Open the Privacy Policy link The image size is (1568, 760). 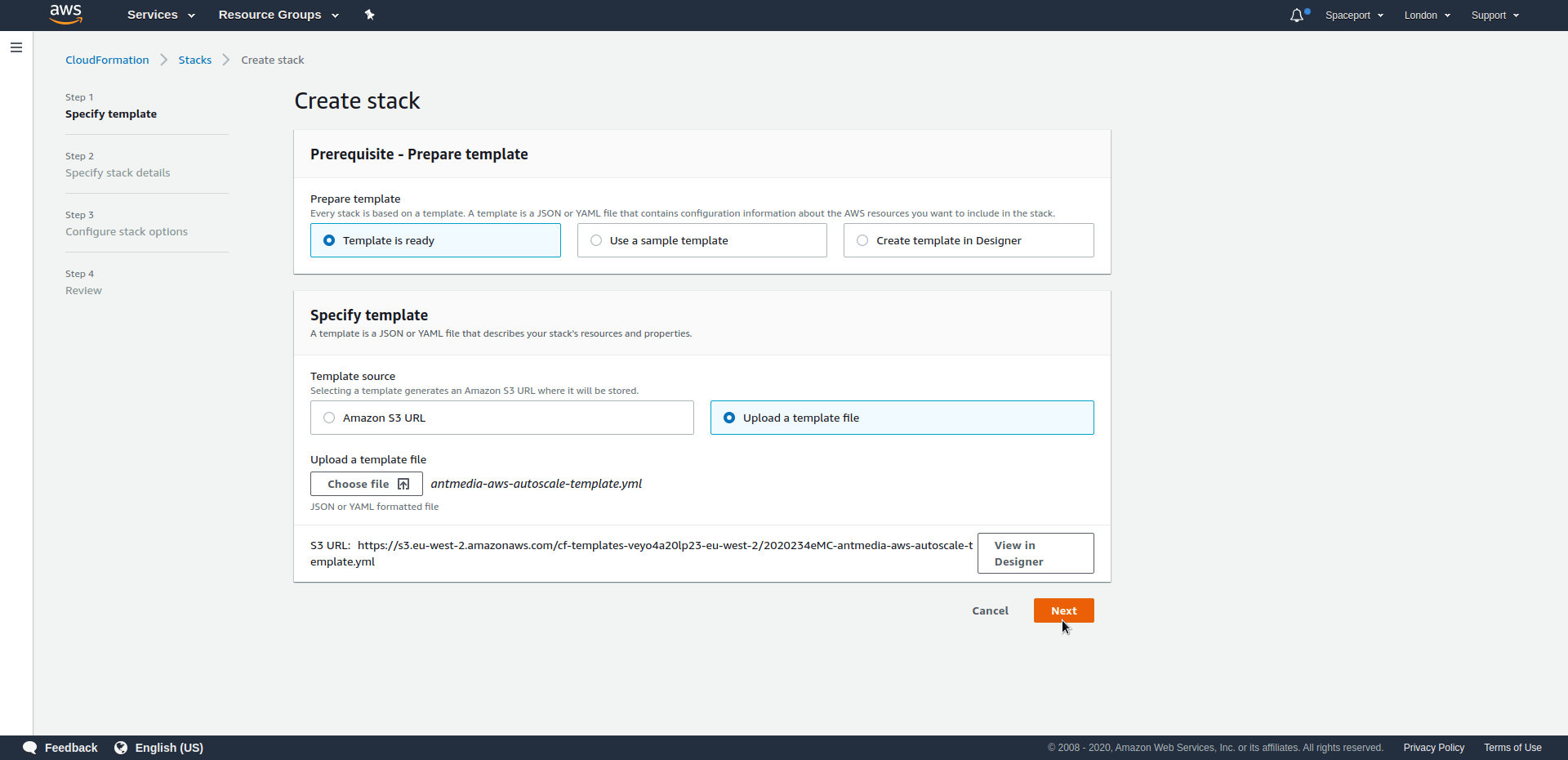point(1433,748)
